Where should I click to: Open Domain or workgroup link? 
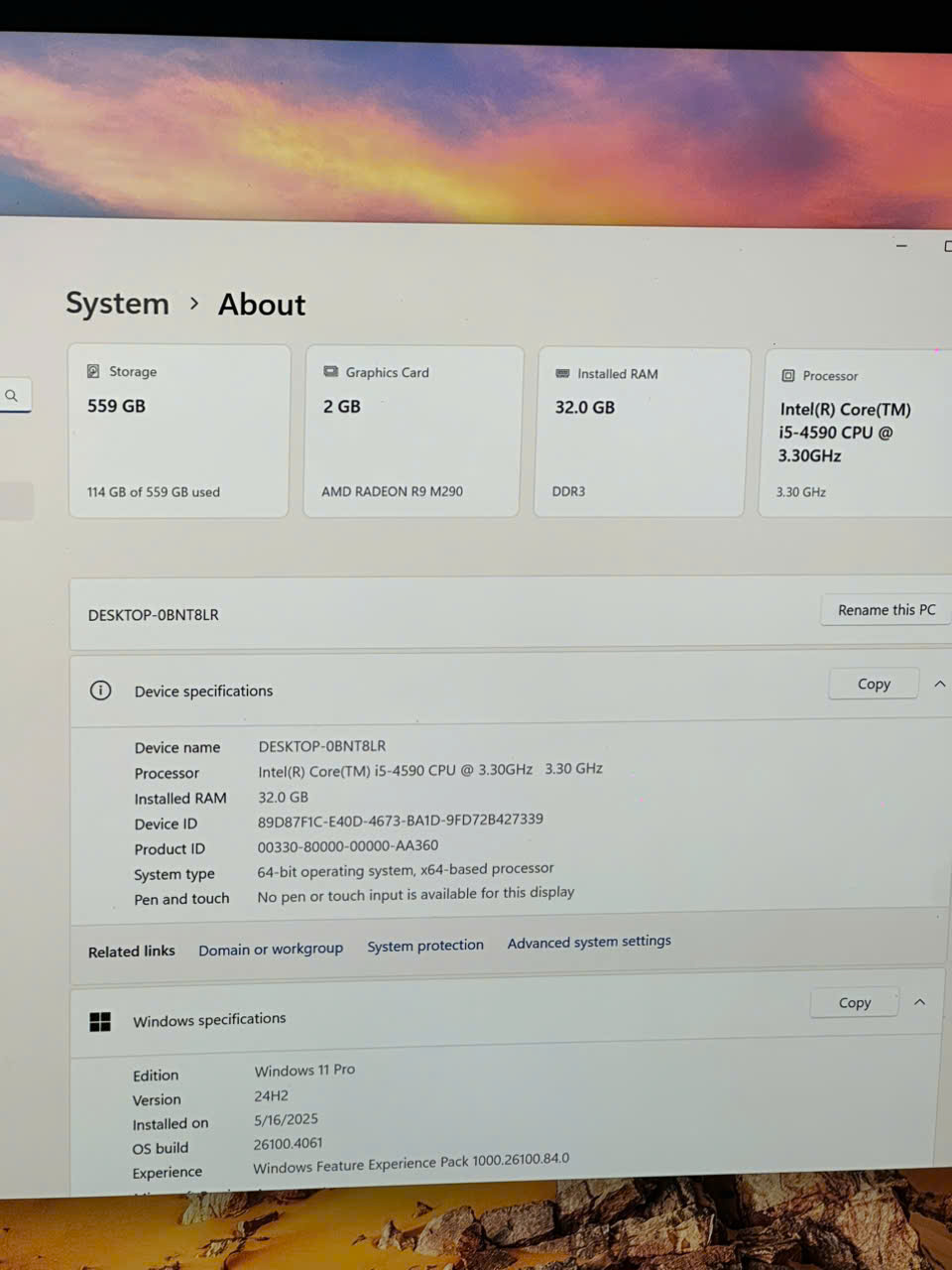coord(271,950)
